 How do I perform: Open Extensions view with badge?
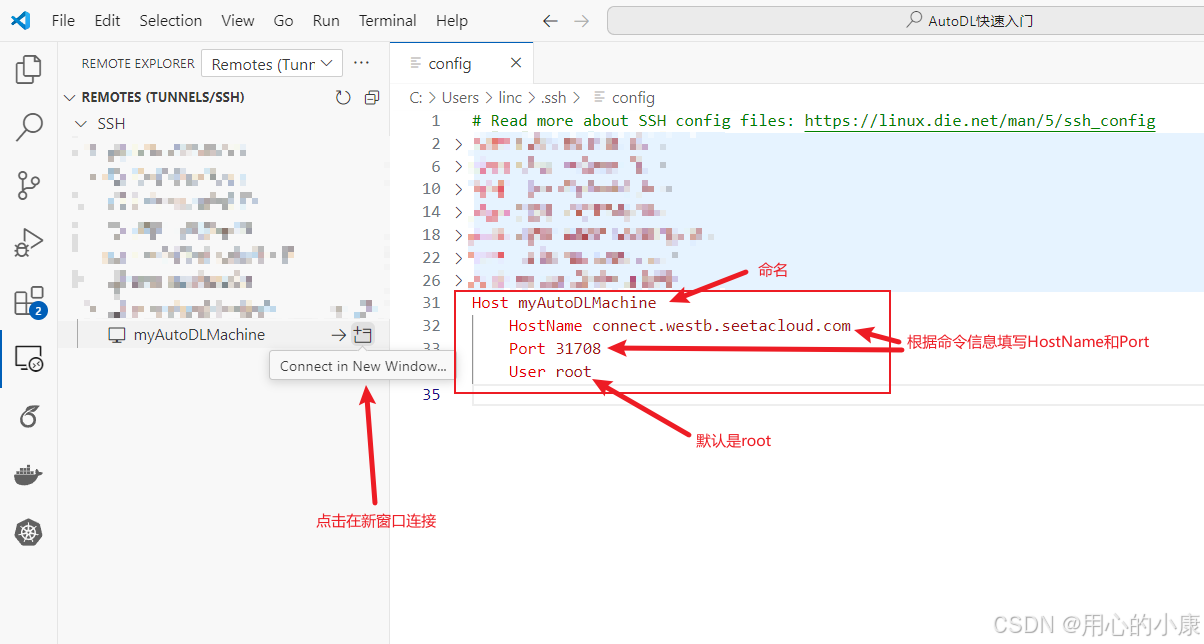pyautogui.click(x=29, y=302)
